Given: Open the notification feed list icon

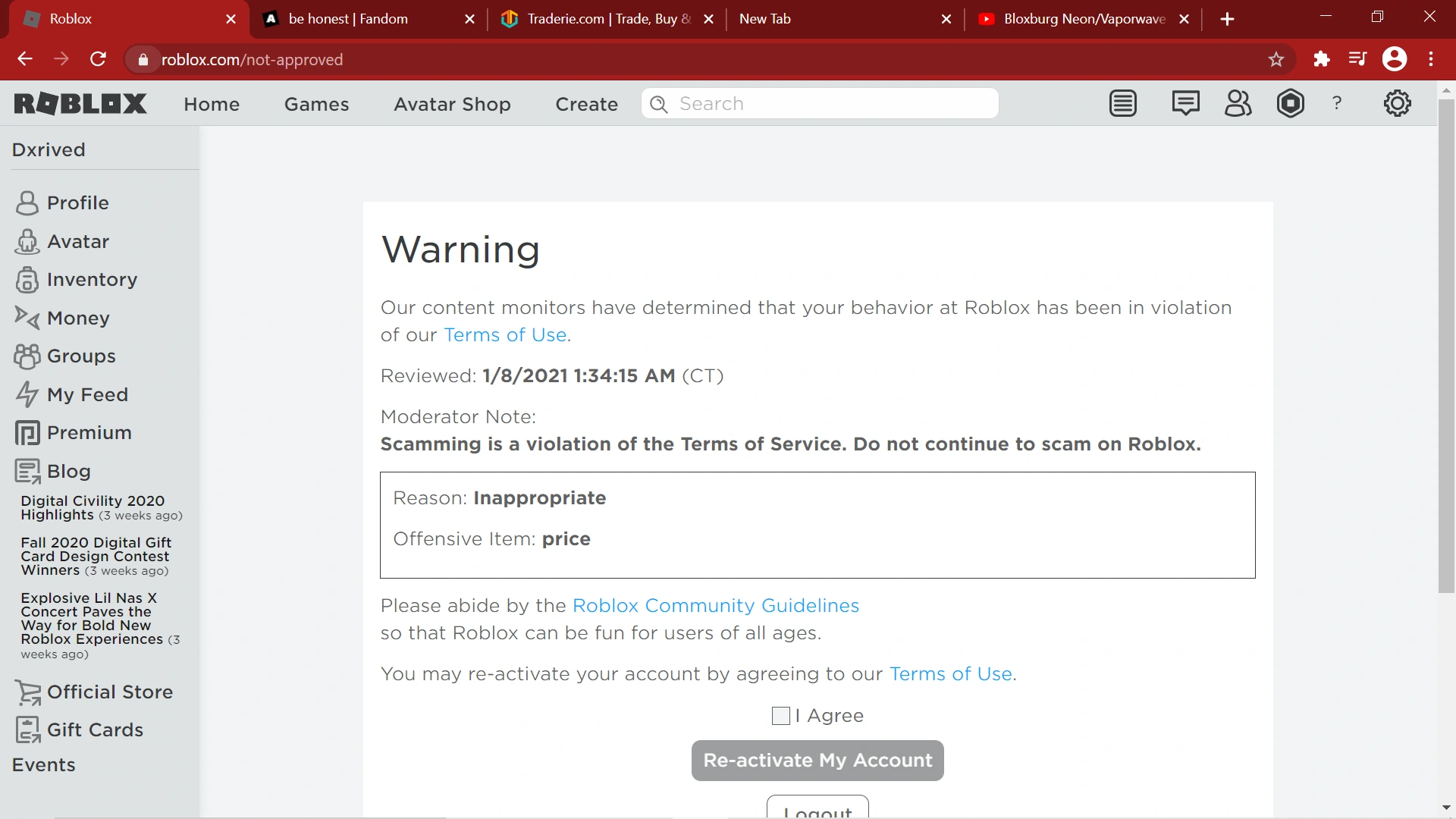Looking at the screenshot, I should point(1123,104).
